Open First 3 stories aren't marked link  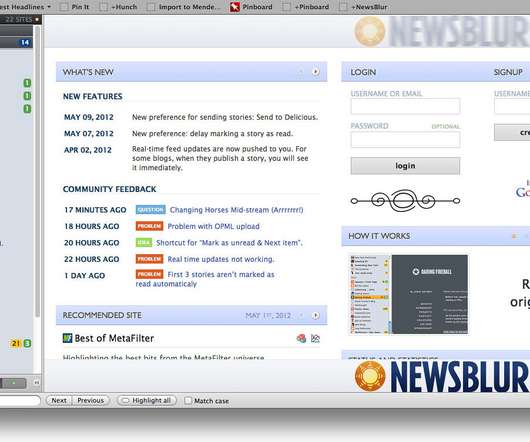click(x=205, y=279)
